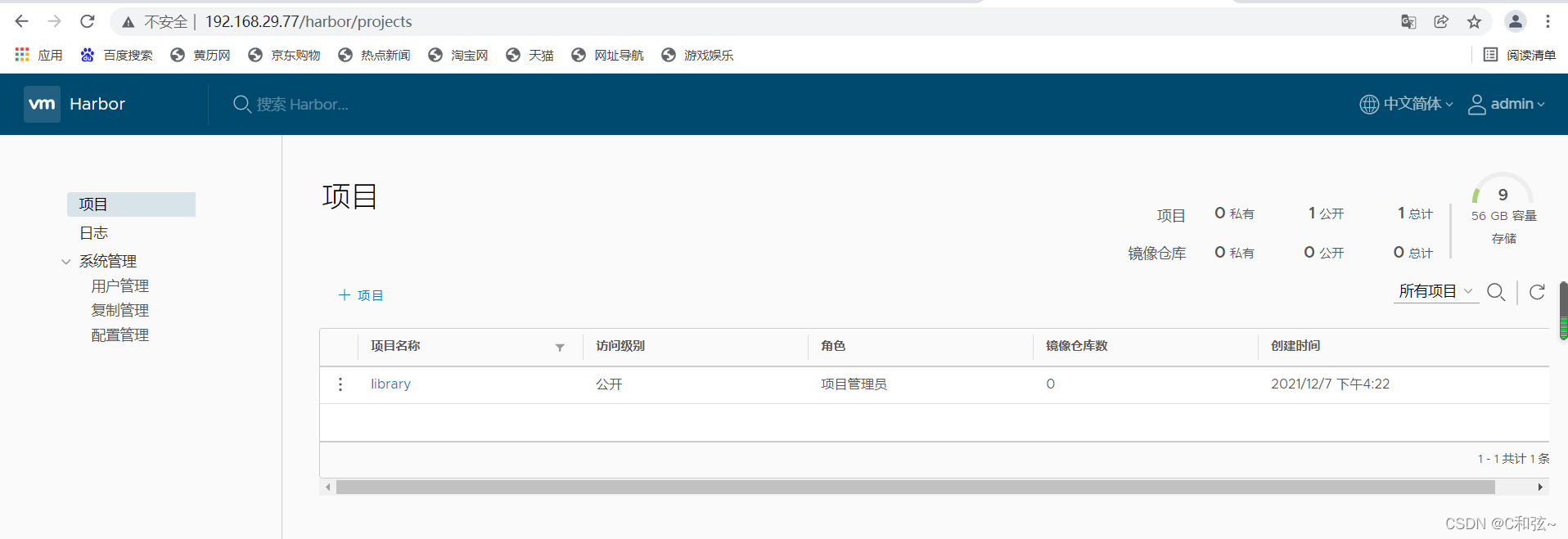
Task: Open the browser share icon
Action: pos(1441,22)
